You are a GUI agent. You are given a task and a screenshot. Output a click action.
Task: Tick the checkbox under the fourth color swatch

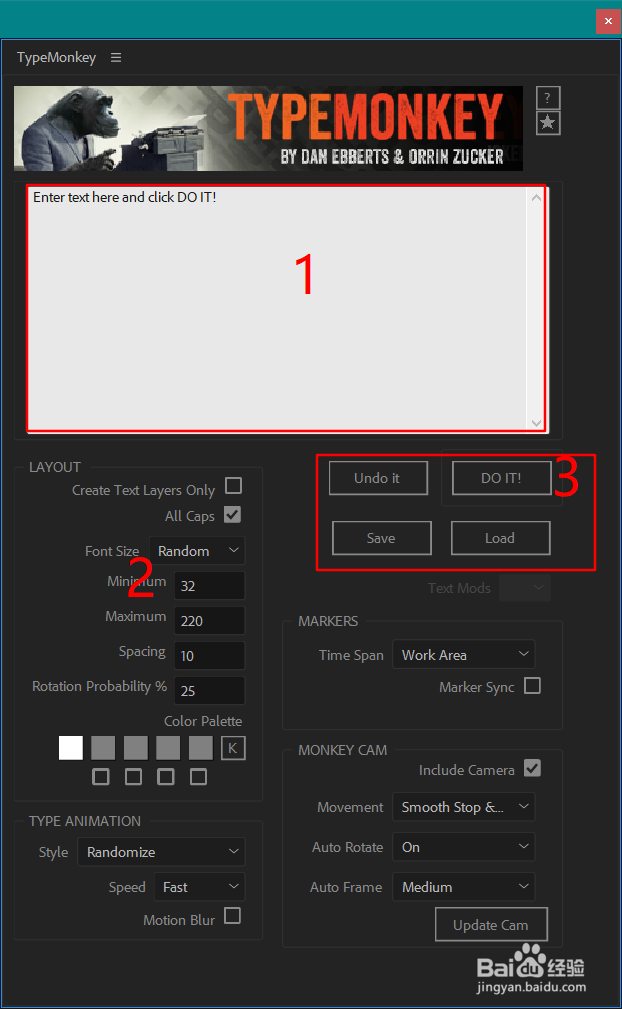(x=166, y=777)
